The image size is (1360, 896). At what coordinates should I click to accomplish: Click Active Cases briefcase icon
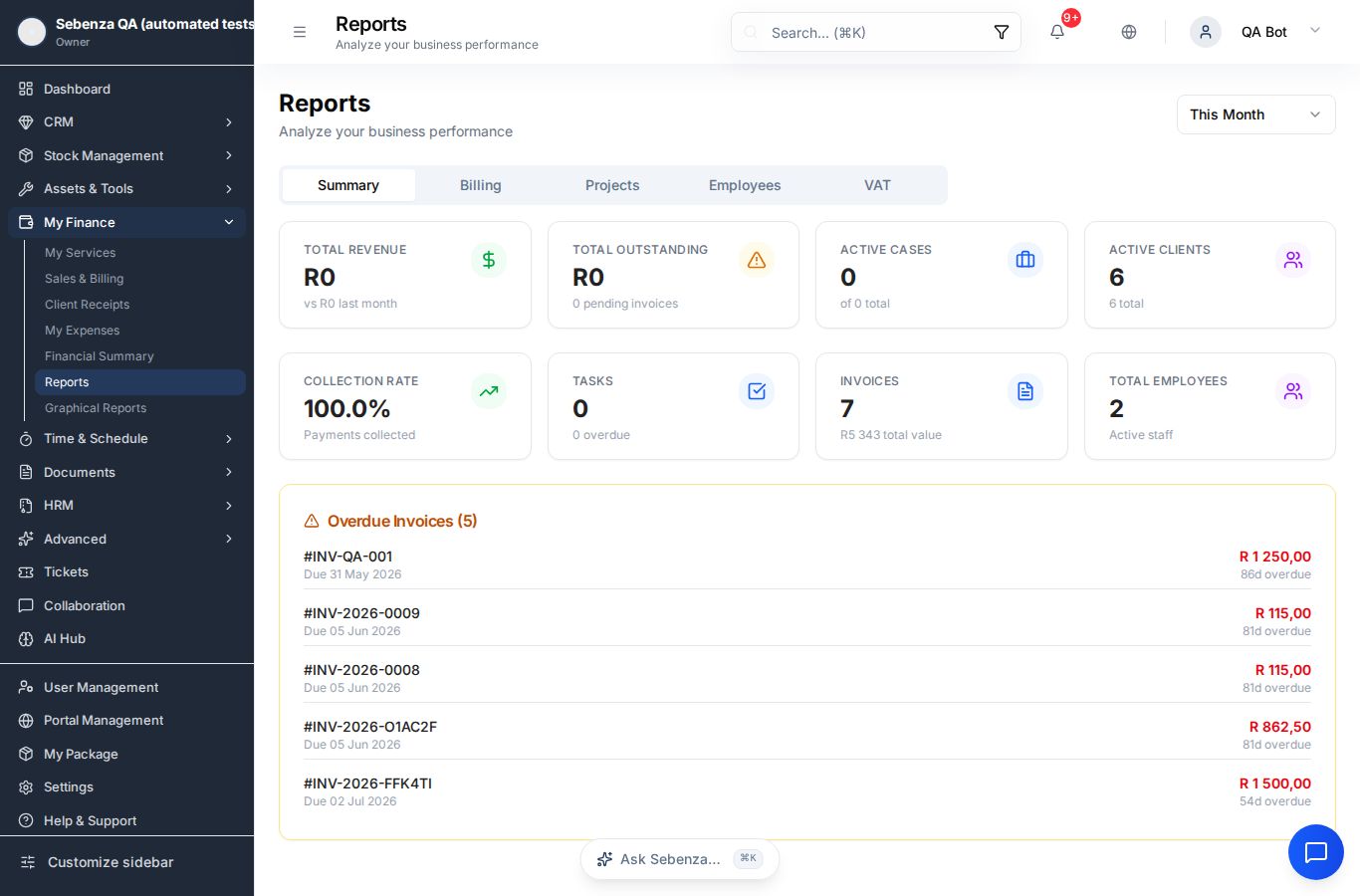click(1025, 260)
